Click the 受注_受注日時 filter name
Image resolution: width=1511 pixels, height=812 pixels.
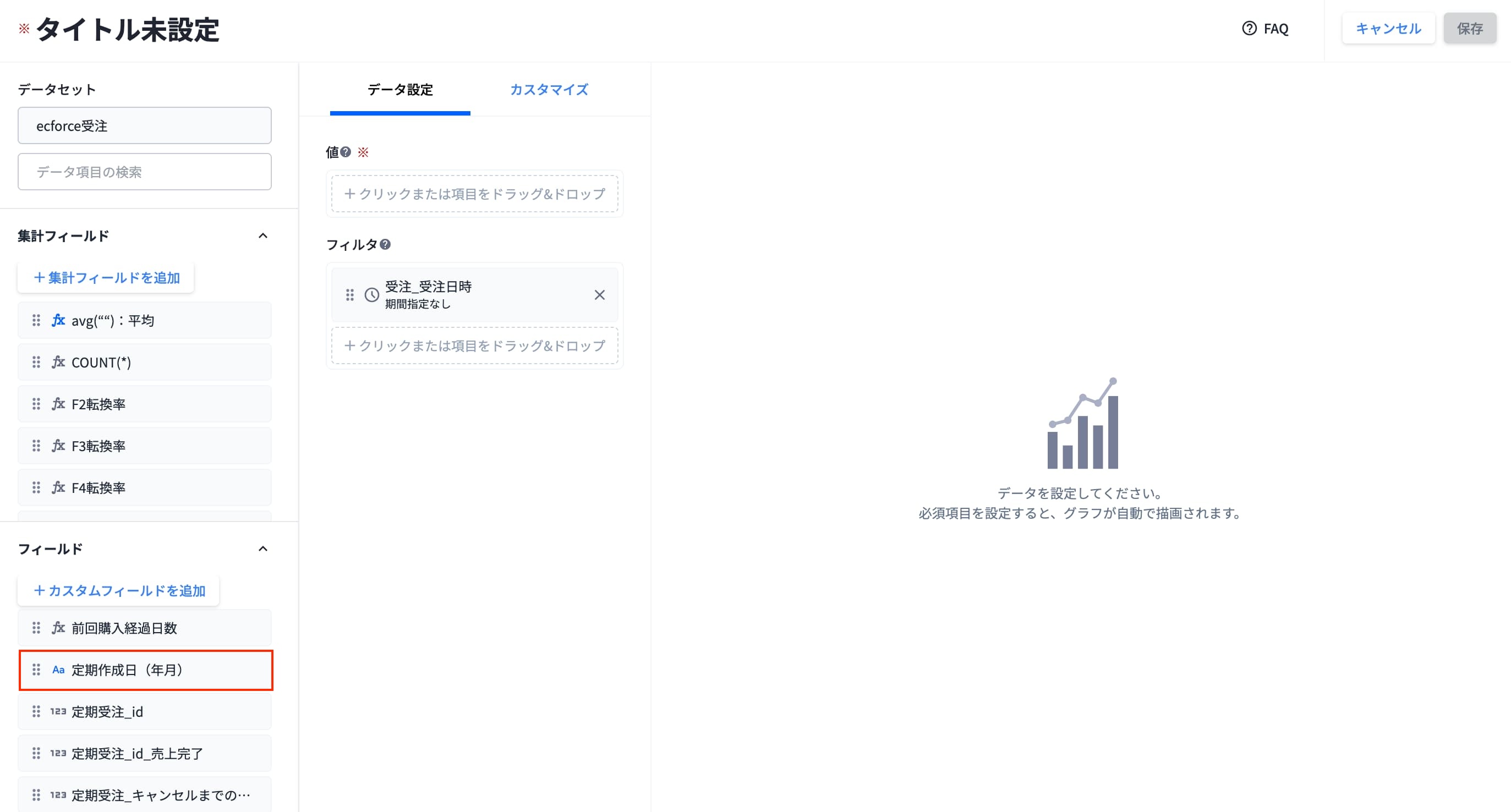click(x=428, y=286)
